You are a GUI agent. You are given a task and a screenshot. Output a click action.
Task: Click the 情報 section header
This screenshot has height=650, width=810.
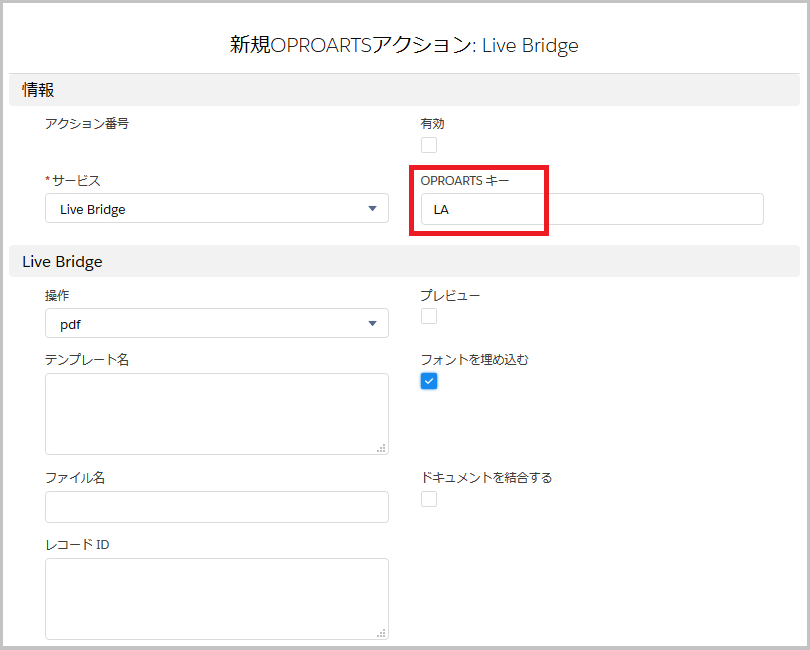(x=39, y=90)
